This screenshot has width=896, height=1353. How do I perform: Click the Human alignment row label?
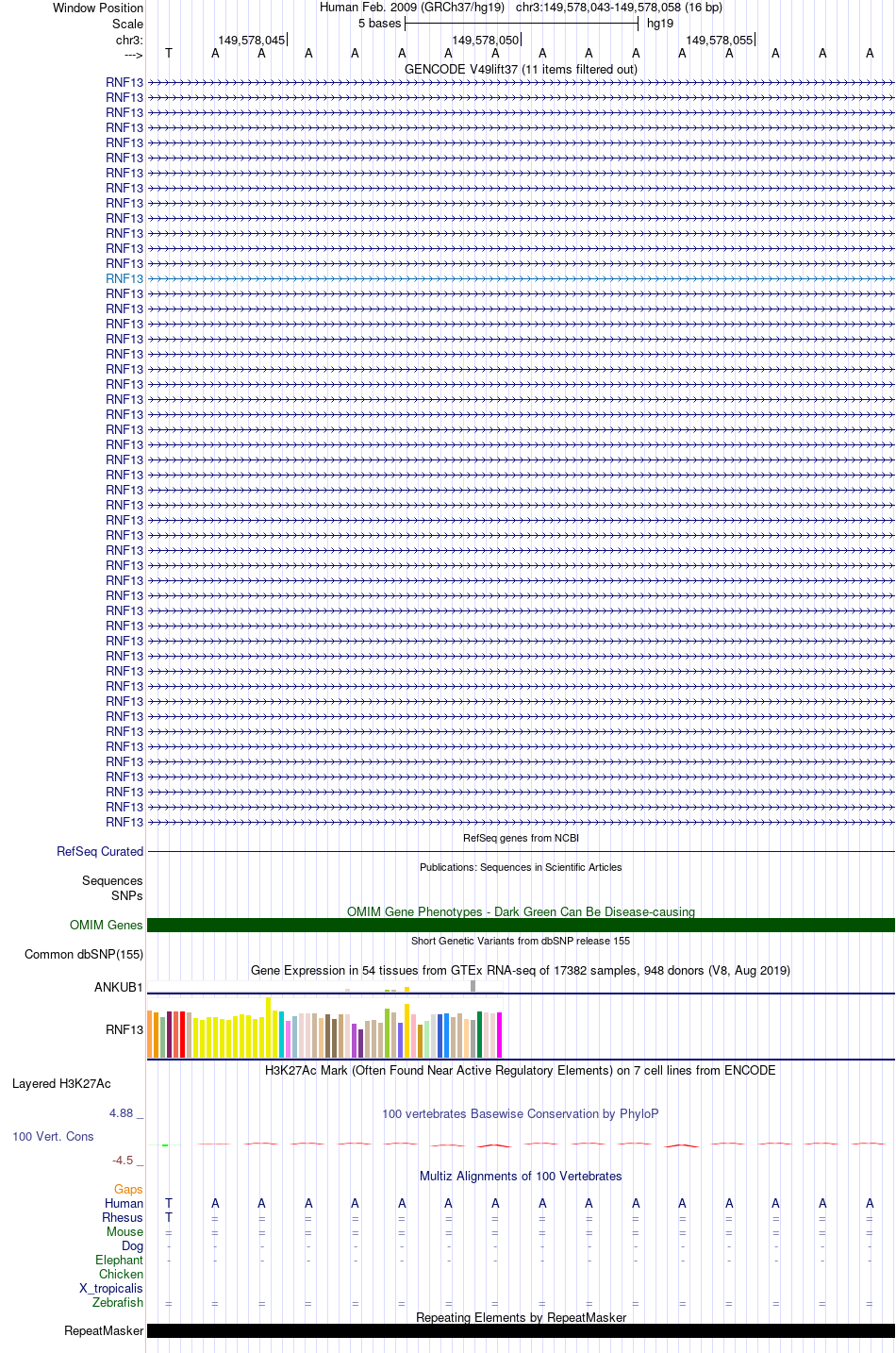point(124,1203)
